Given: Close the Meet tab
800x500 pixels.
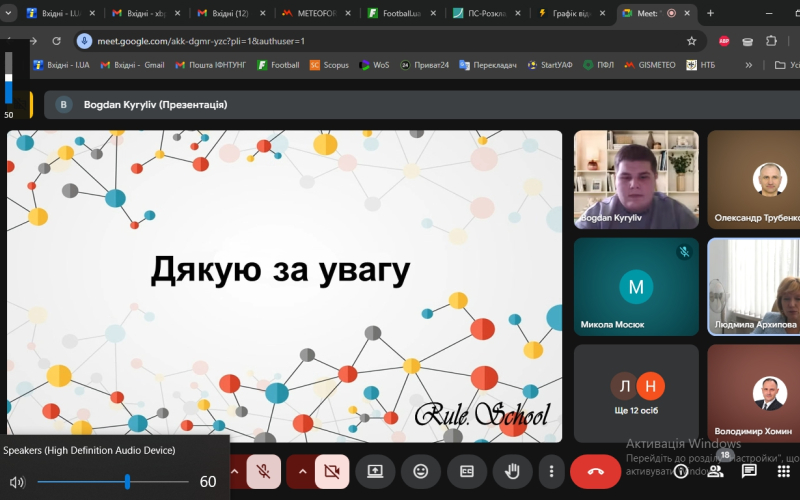Looking at the screenshot, I should point(687,13).
